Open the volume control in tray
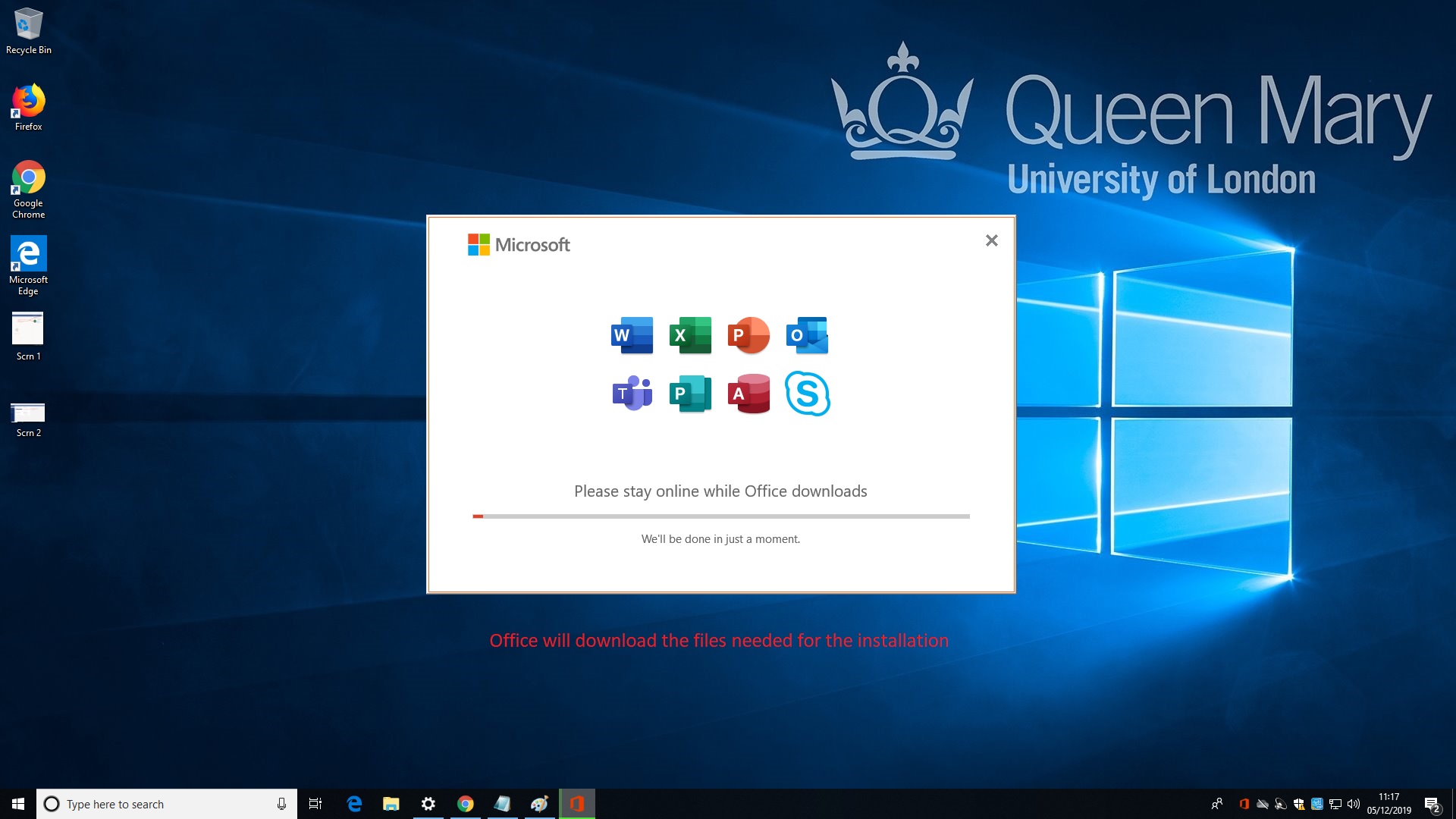This screenshot has width=1456, height=819. (x=1354, y=804)
